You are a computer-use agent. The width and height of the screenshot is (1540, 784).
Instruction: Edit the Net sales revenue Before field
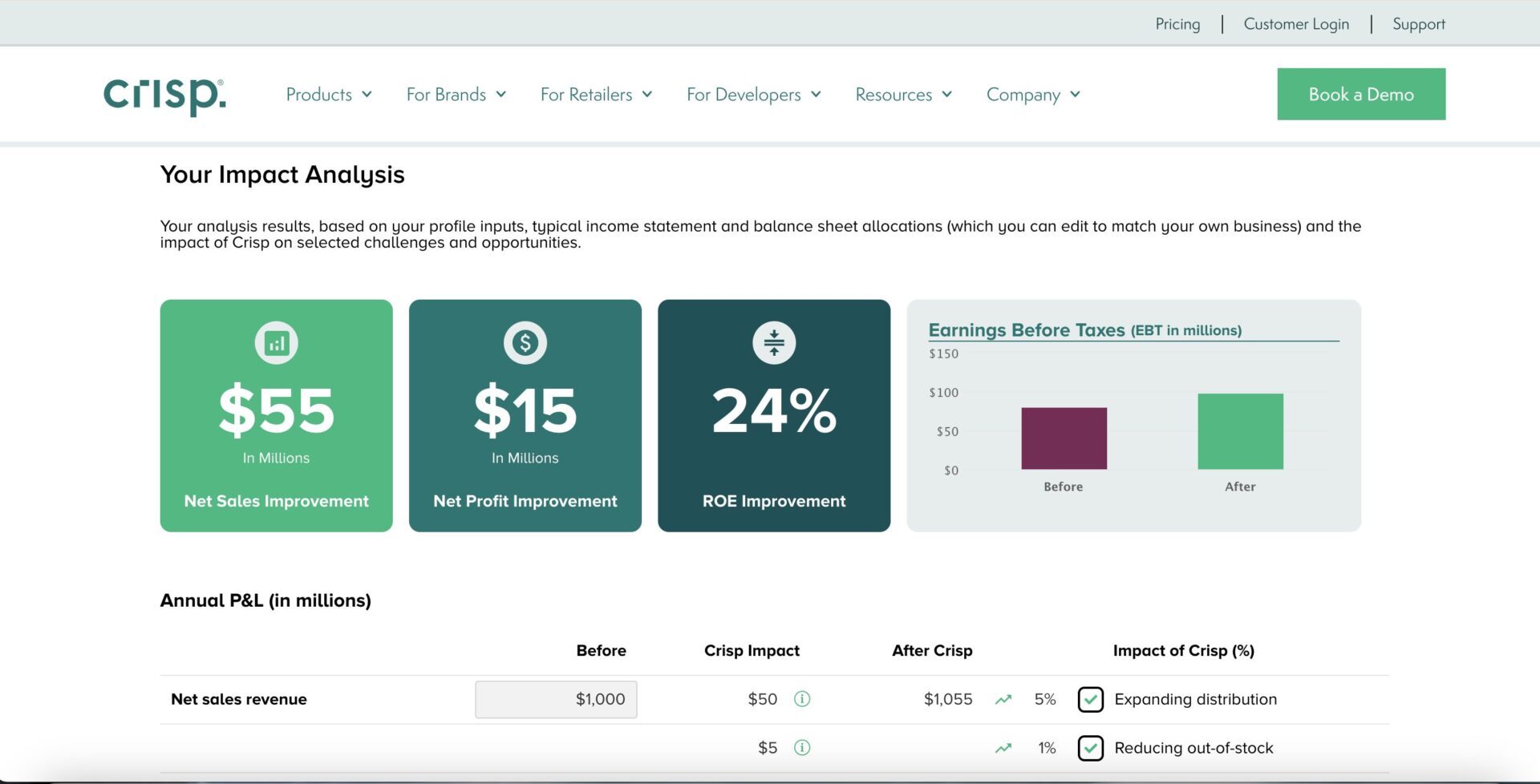point(556,699)
